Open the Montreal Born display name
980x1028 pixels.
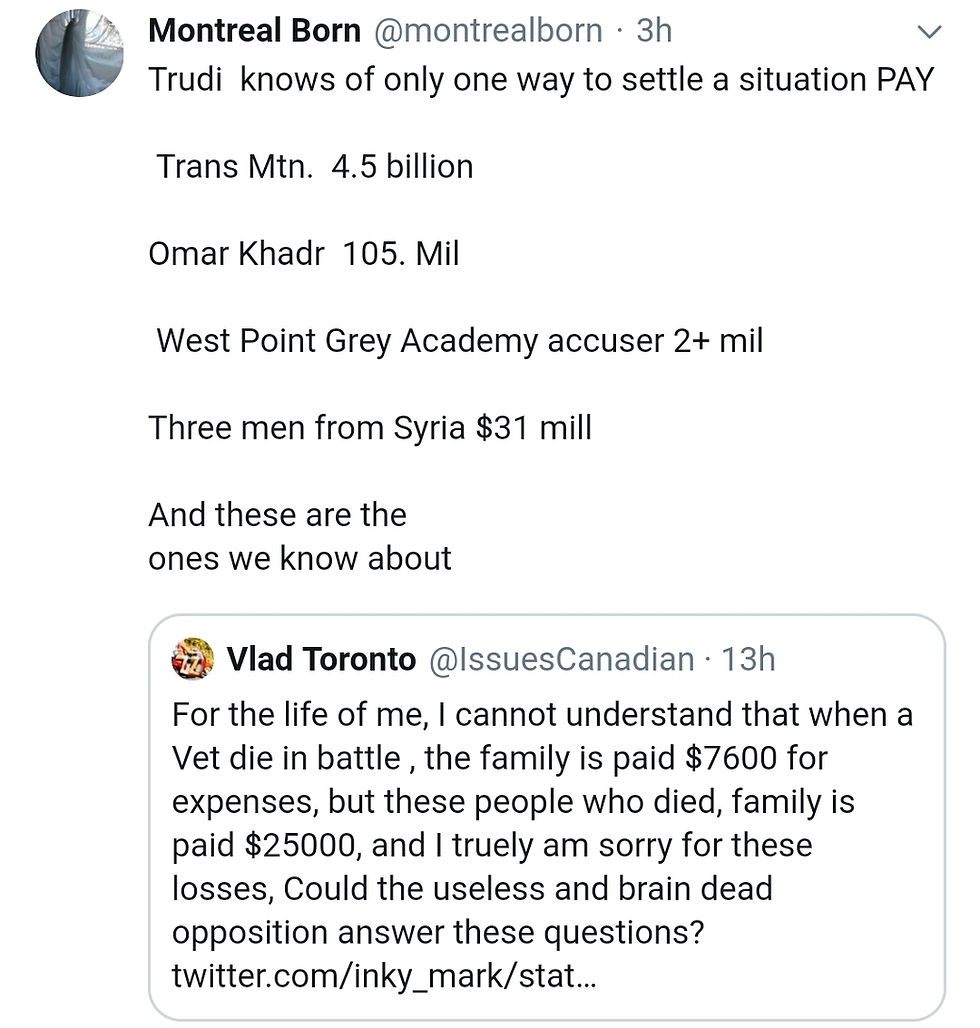[254, 31]
